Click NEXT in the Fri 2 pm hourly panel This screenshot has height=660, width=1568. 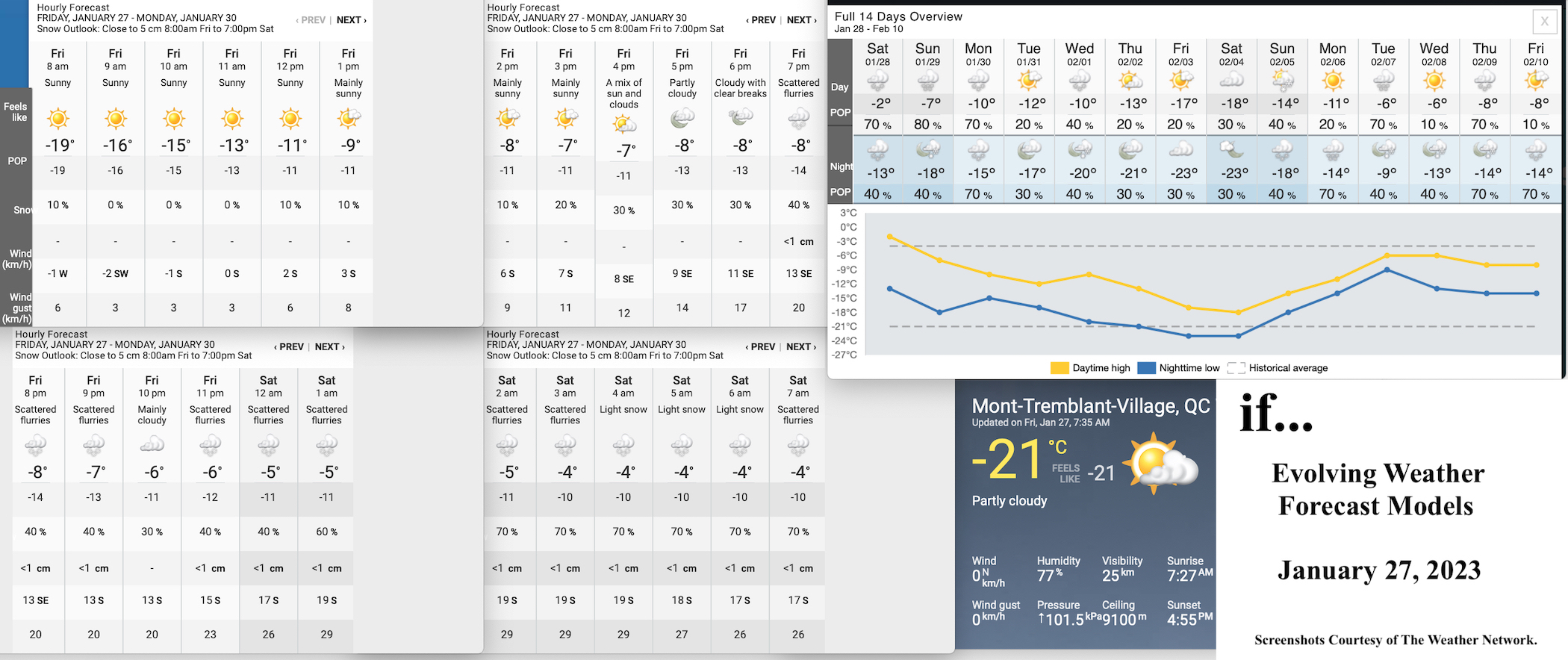pyautogui.click(x=801, y=20)
